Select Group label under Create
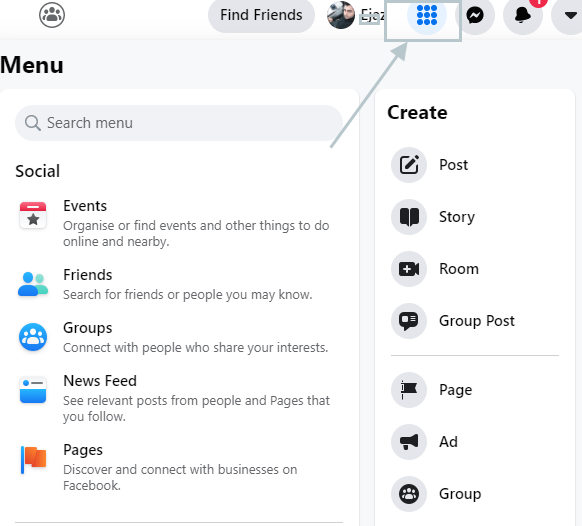The image size is (582, 526). pyautogui.click(x=460, y=494)
